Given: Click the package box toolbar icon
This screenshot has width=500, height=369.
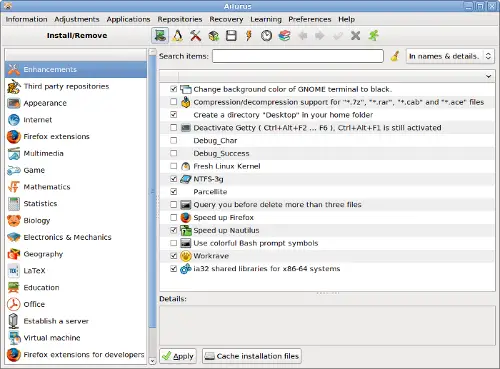Looking at the screenshot, I should [213, 36].
